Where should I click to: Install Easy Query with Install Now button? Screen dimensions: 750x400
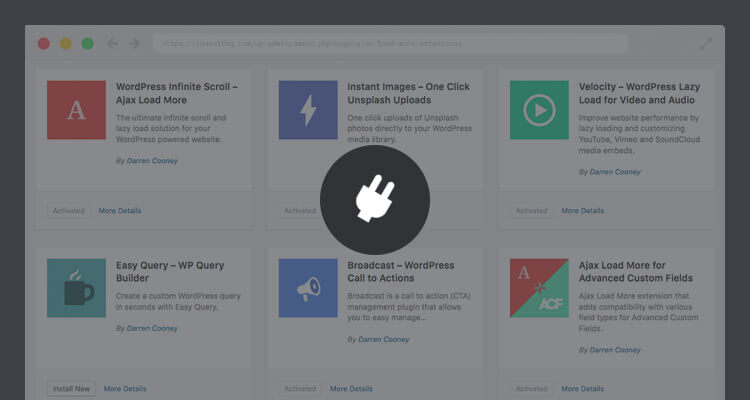[71, 389]
